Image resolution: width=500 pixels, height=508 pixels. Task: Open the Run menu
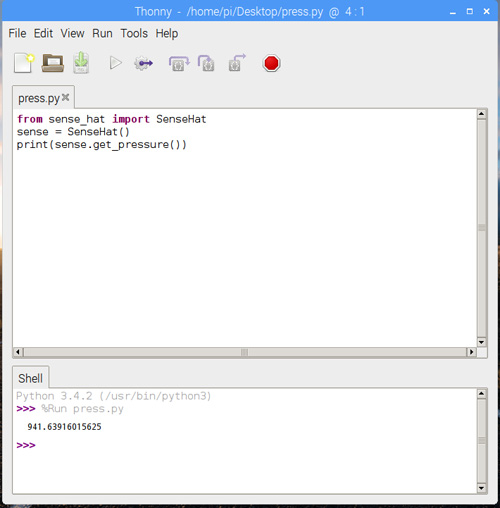point(102,33)
